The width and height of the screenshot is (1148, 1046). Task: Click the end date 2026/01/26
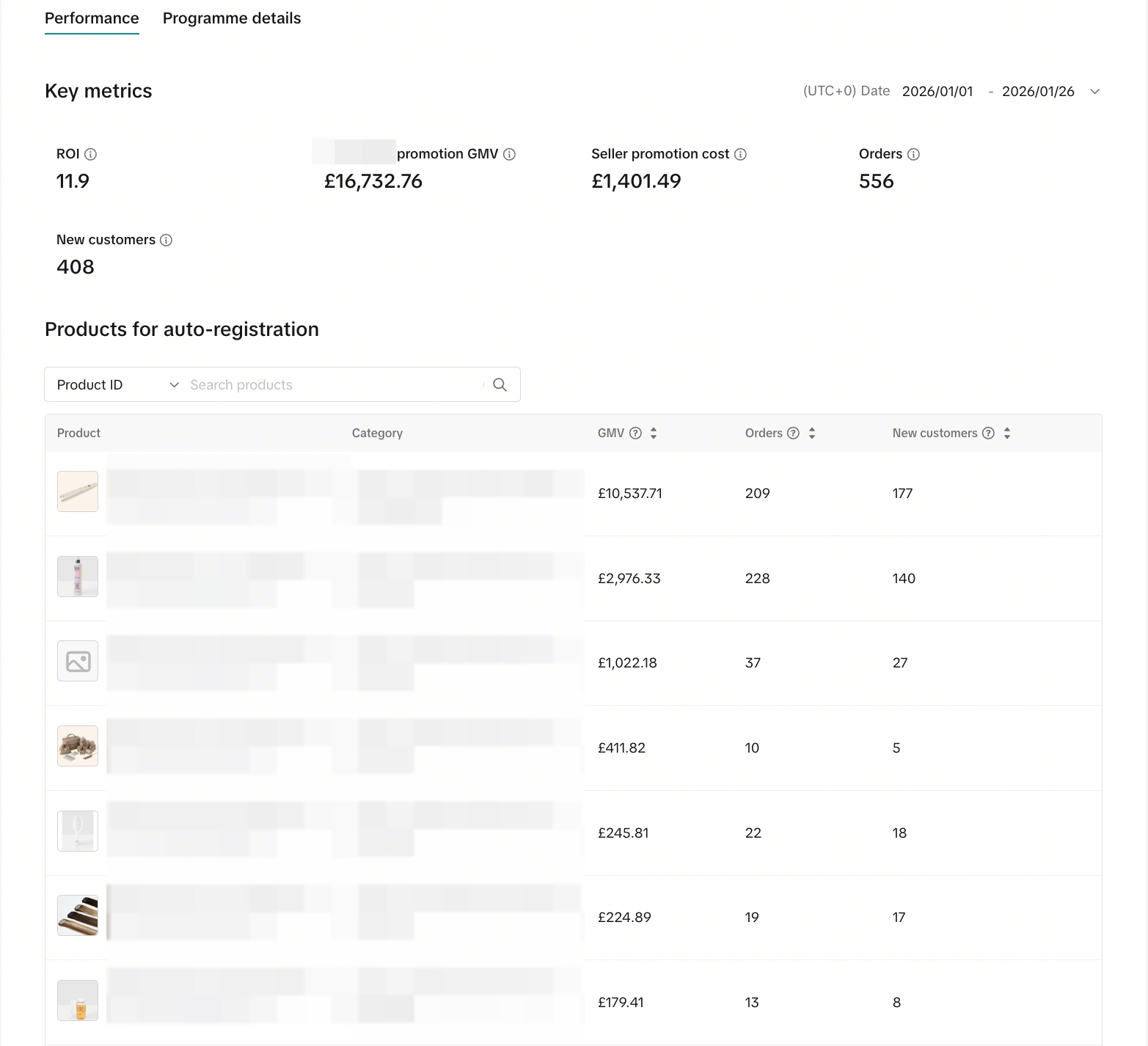(1038, 92)
